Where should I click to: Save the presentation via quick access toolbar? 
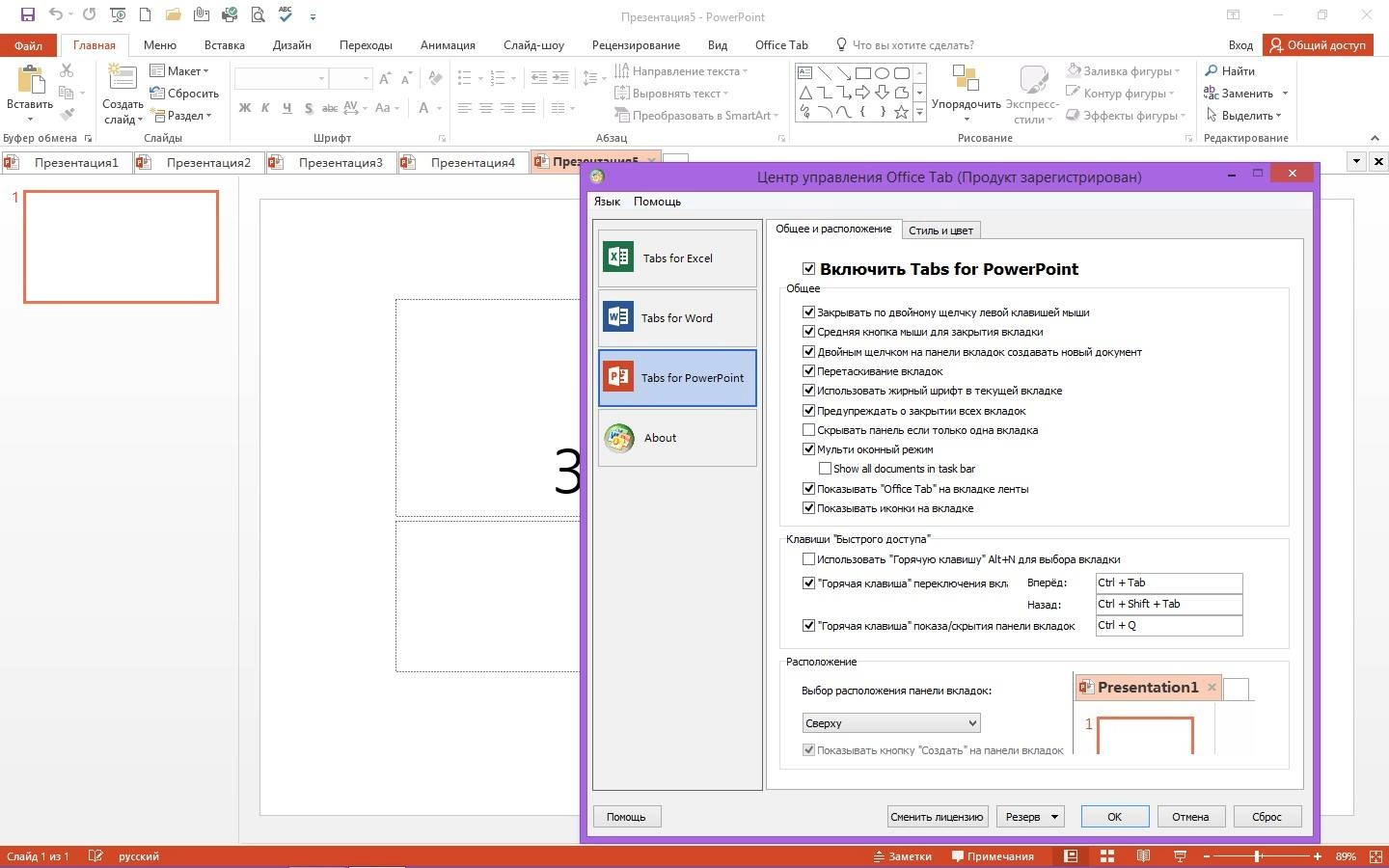pyautogui.click(x=27, y=14)
